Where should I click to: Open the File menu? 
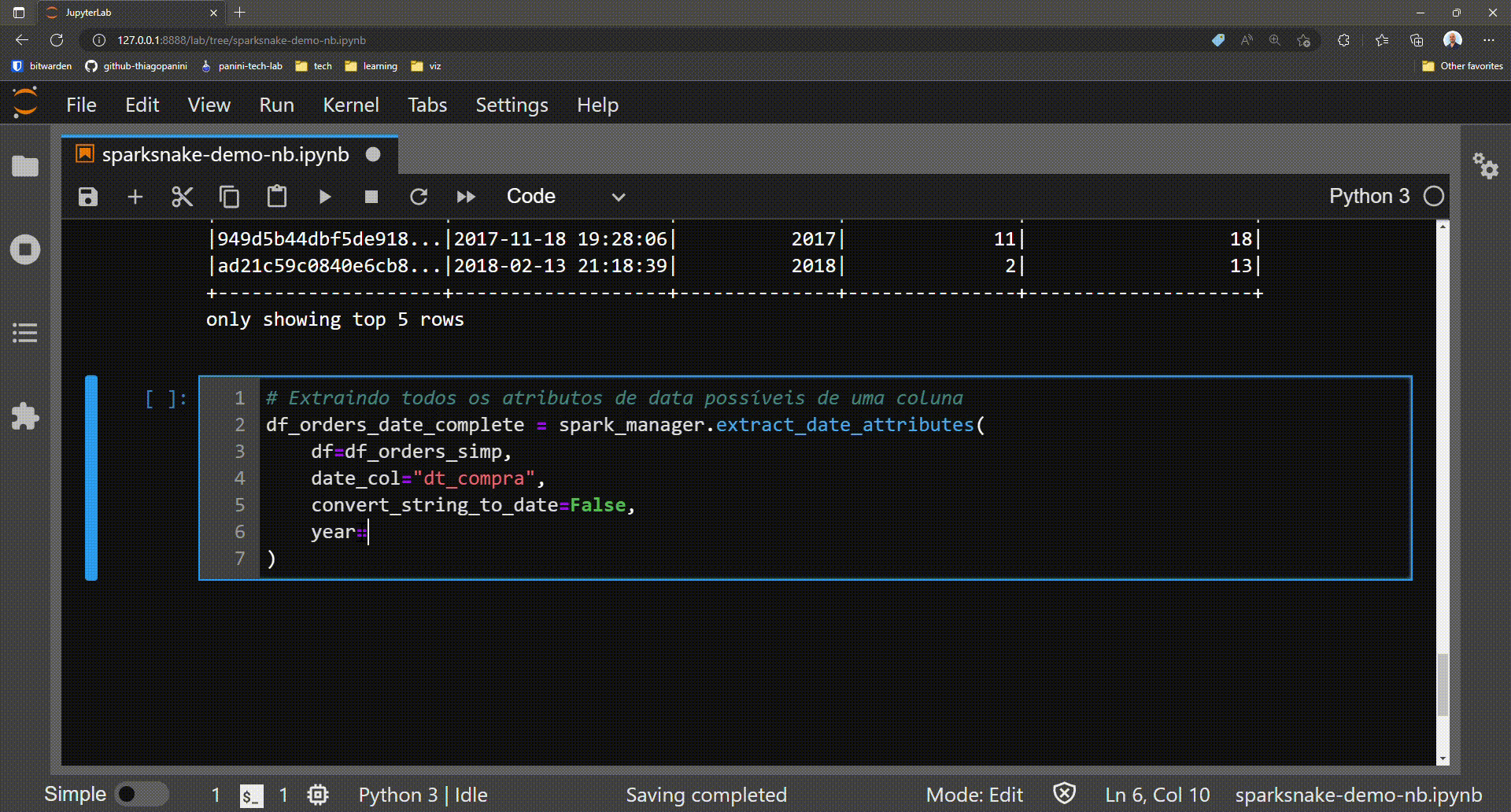pyautogui.click(x=81, y=105)
